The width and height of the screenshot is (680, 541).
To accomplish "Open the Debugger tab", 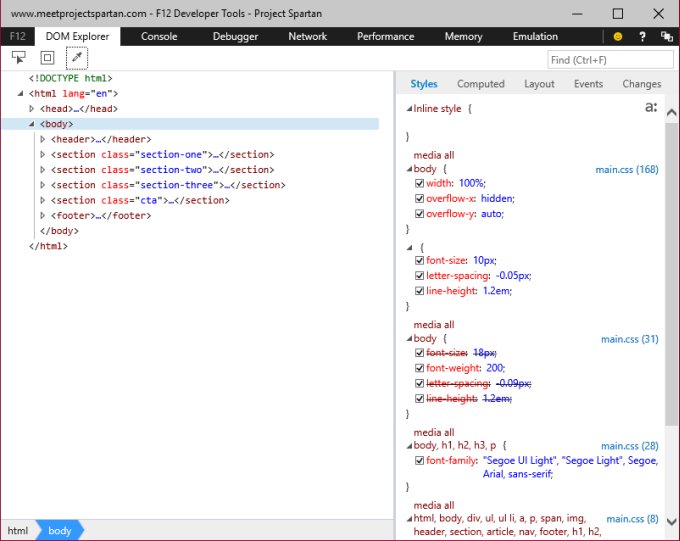I will pos(235,36).
